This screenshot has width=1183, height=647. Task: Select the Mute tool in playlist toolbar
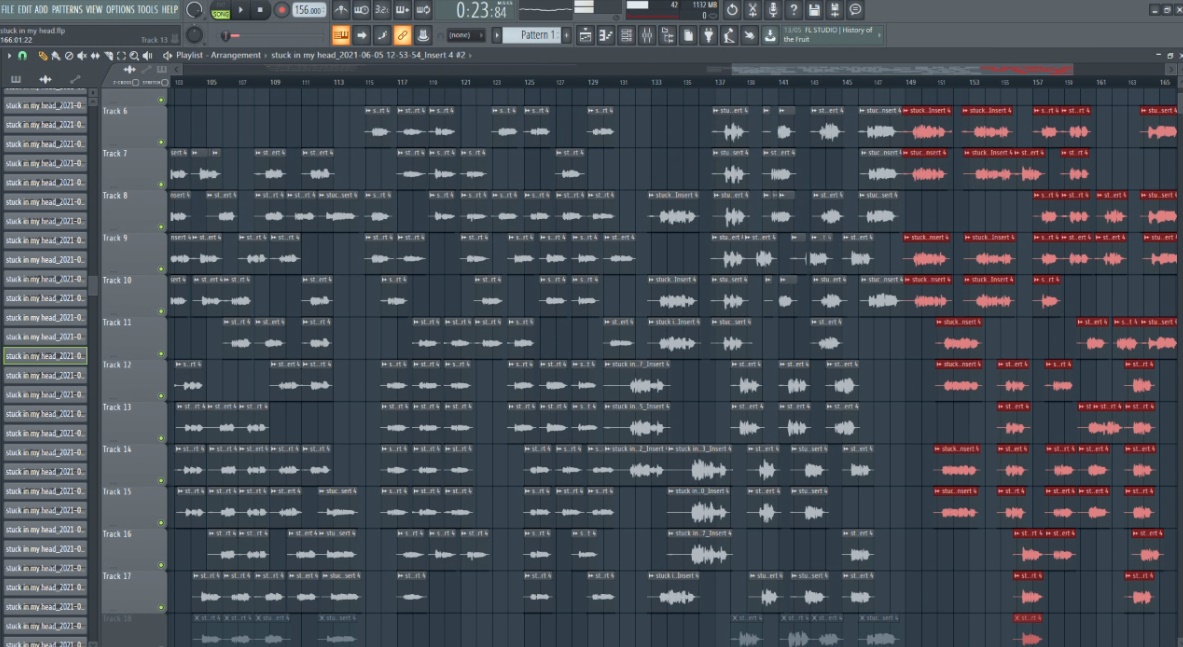coord(81,55)
